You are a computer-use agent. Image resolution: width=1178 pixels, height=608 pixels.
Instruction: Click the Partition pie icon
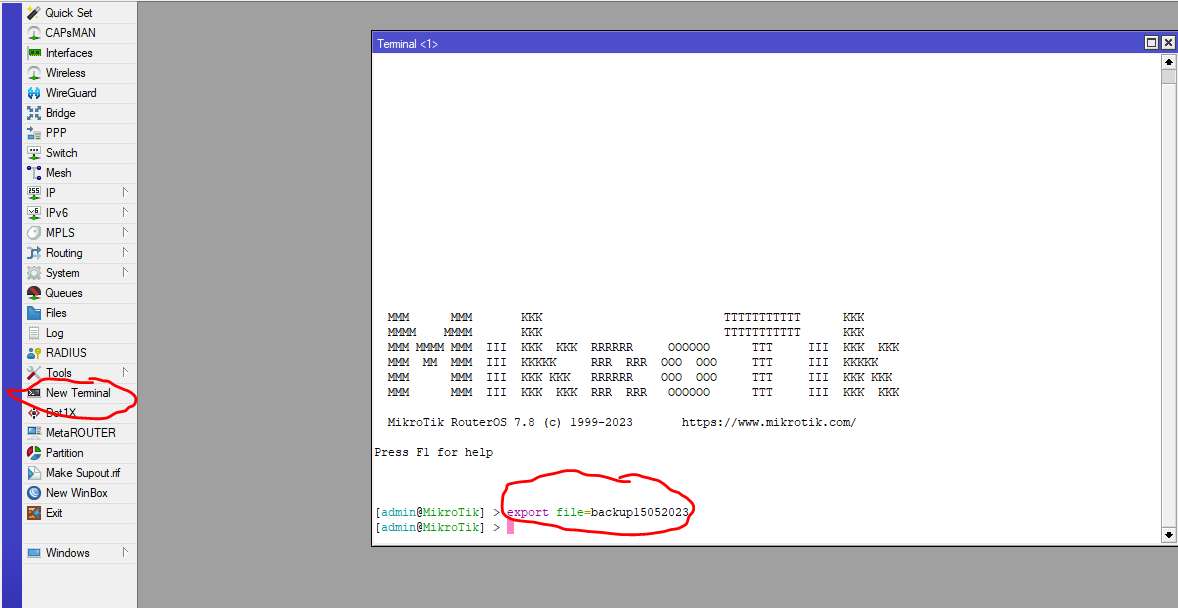coord(34,453)
